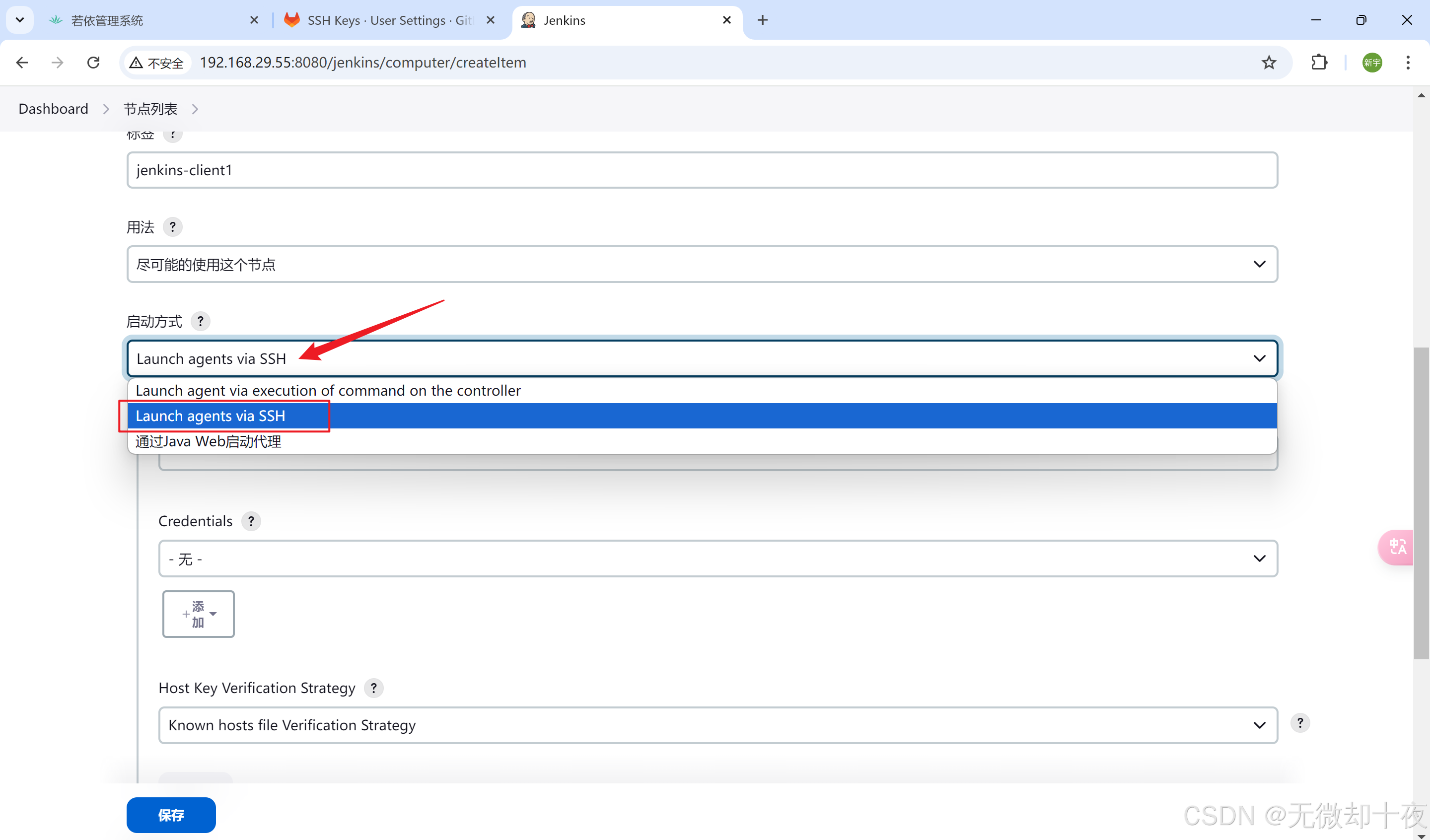Click the jenkins-client1 label input field
Viewport: 1430px width, 840px height.
pyautogui.click(x=702, y=170)
